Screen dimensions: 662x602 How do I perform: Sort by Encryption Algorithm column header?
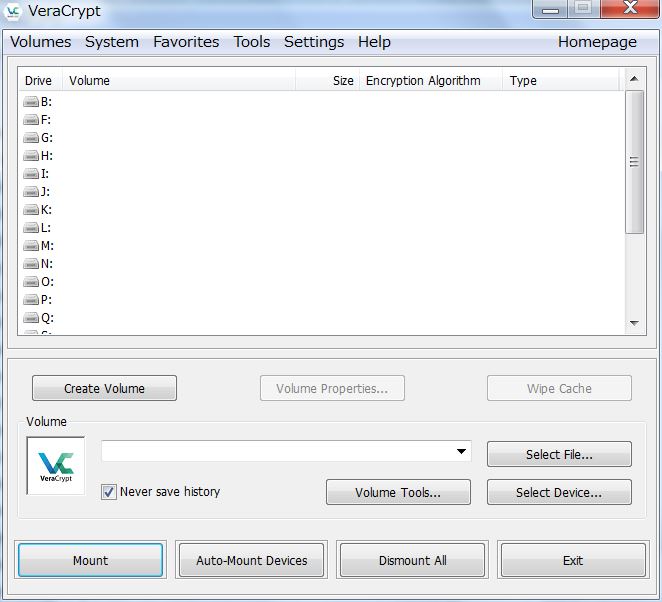[431, 80]
